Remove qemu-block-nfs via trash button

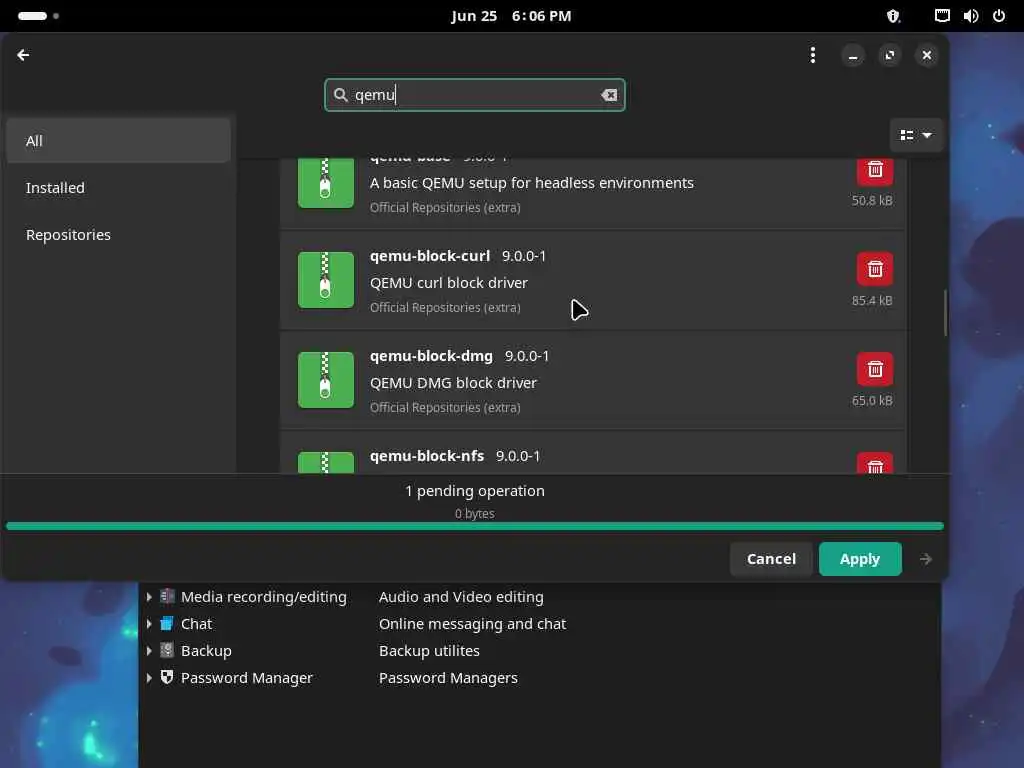click(874, 463)
